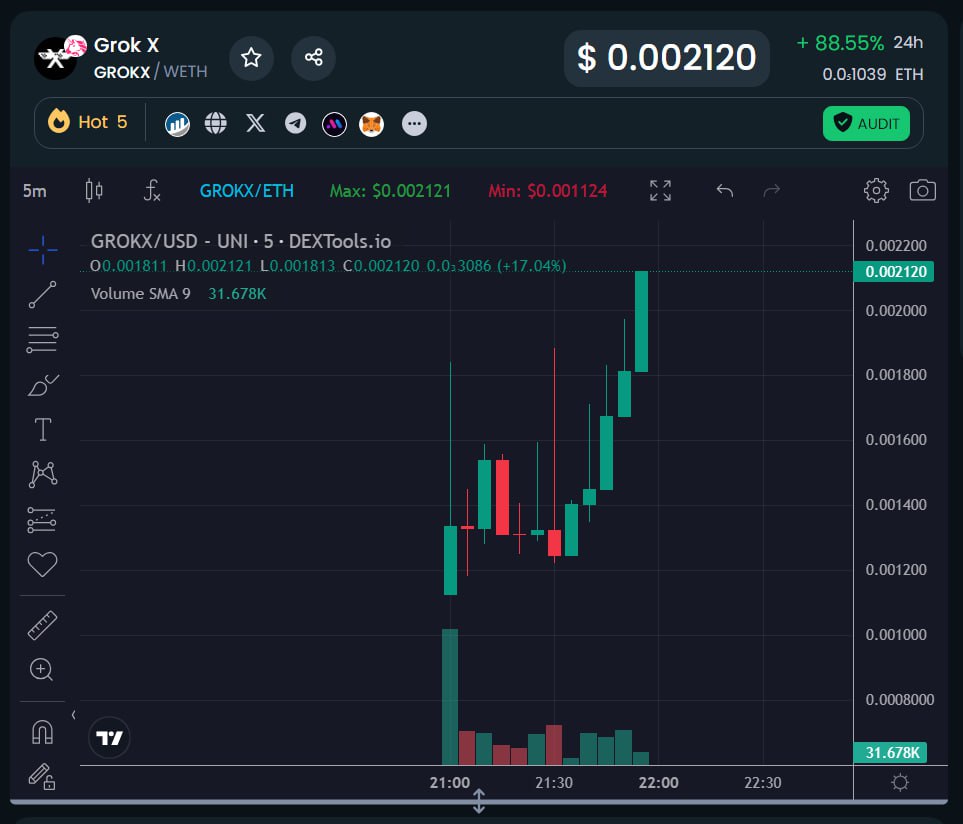Click the 0.001000 price axis label

click(x=895, y=634)
